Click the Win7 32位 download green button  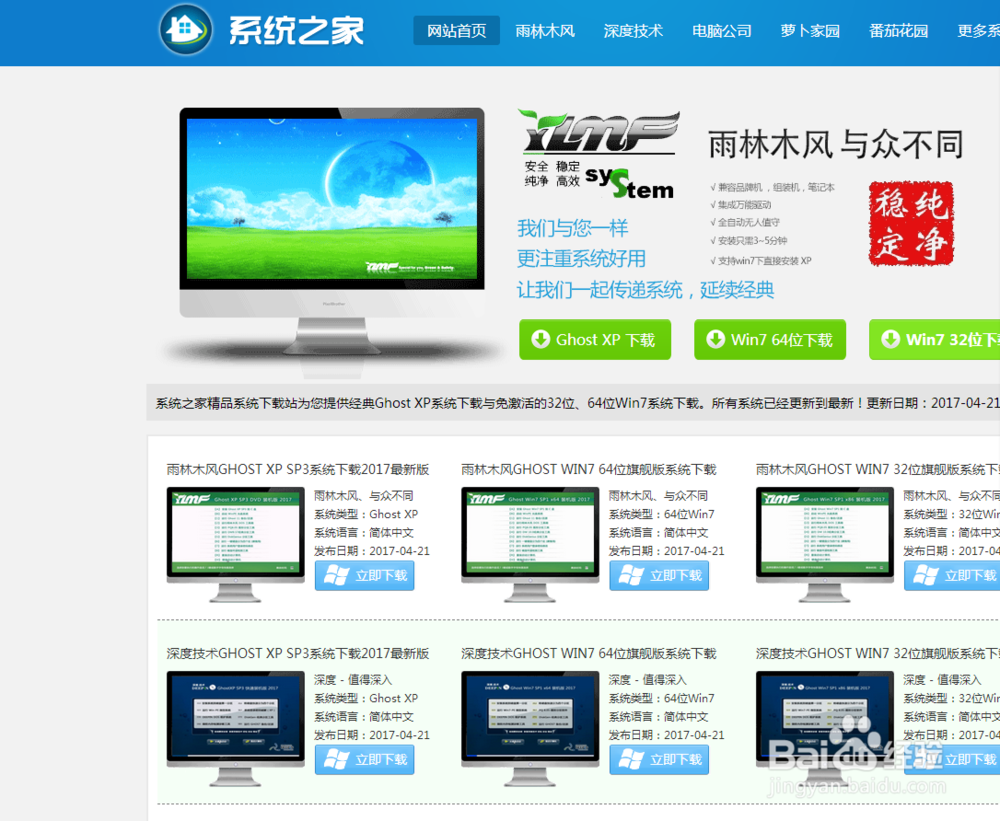pyautogui.click(x=934, y=339)
